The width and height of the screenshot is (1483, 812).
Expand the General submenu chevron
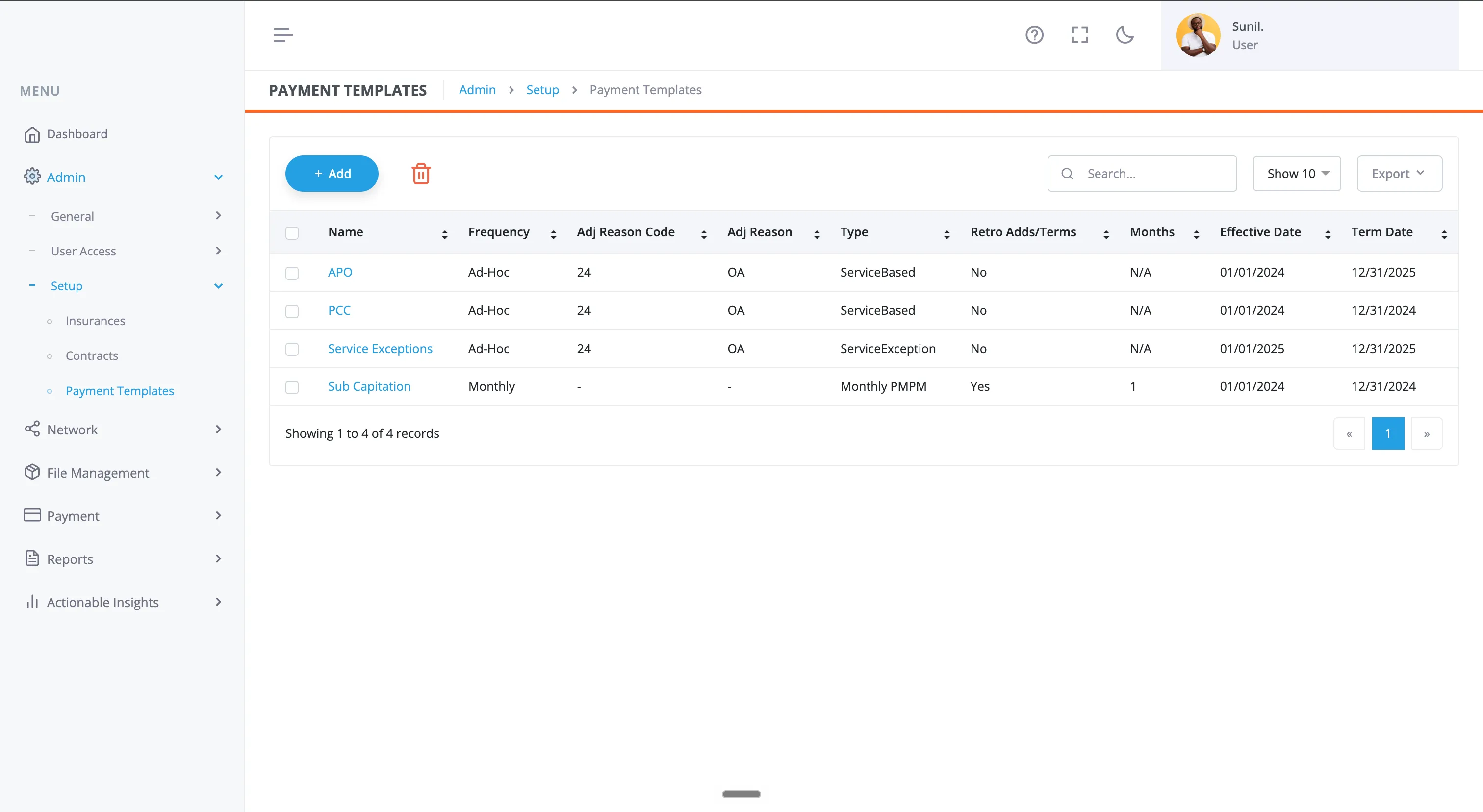pyautogui.click(x=218, y=215)
